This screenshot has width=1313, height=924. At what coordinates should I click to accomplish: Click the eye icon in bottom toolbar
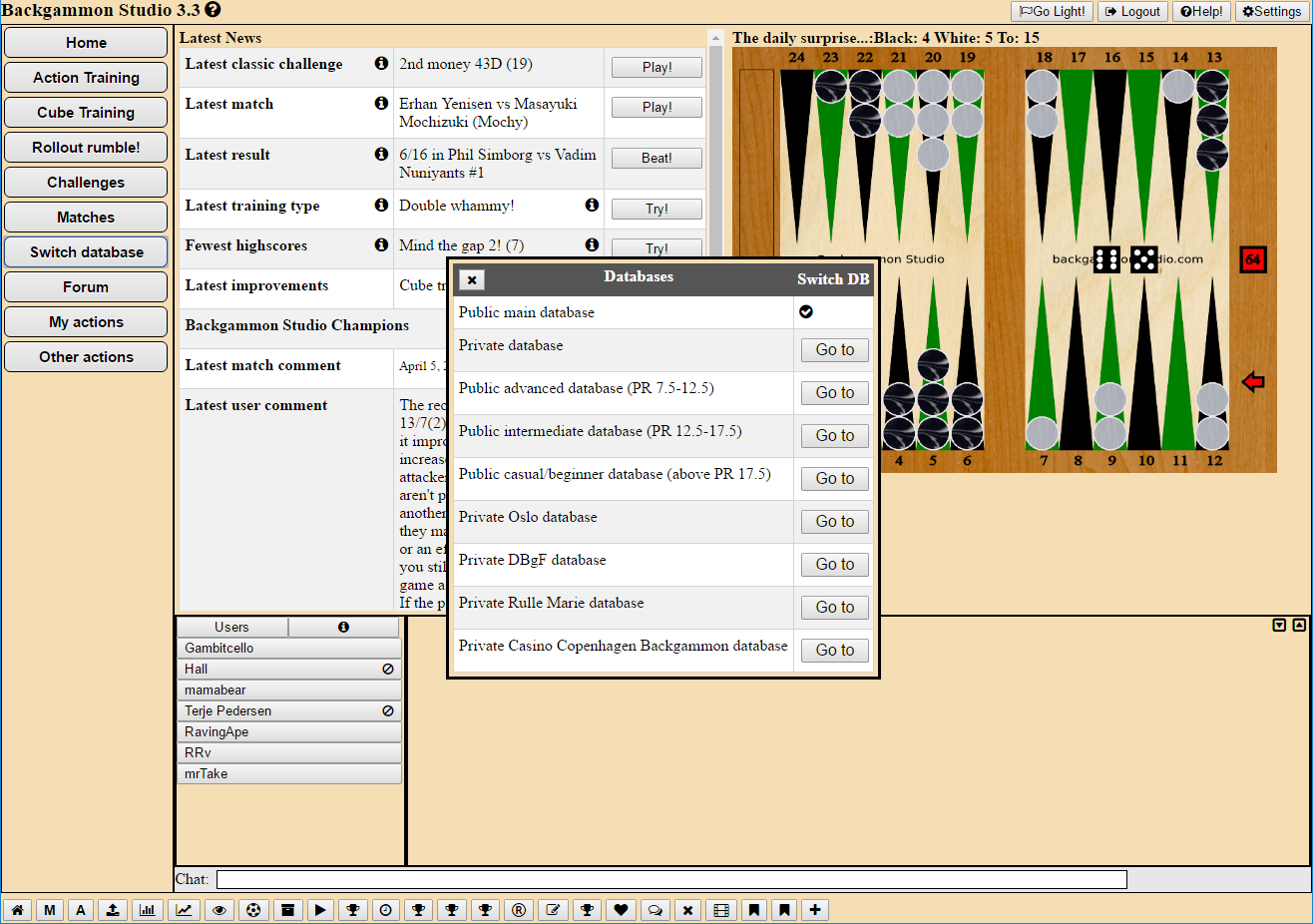(219, 910)
